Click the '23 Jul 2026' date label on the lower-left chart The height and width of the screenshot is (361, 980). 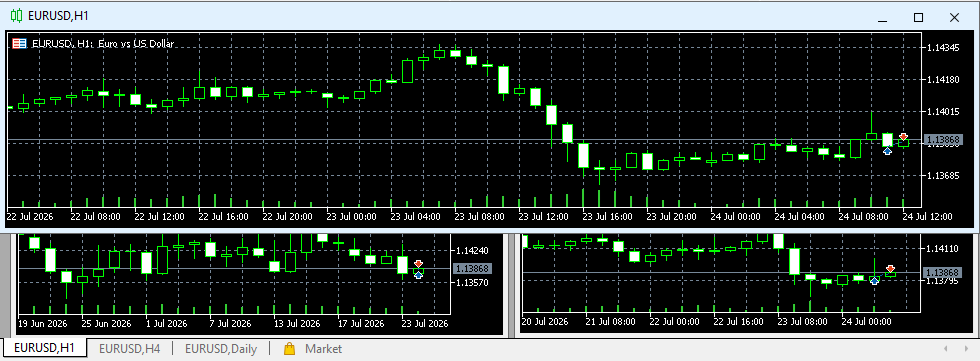[x=424, y=324]
